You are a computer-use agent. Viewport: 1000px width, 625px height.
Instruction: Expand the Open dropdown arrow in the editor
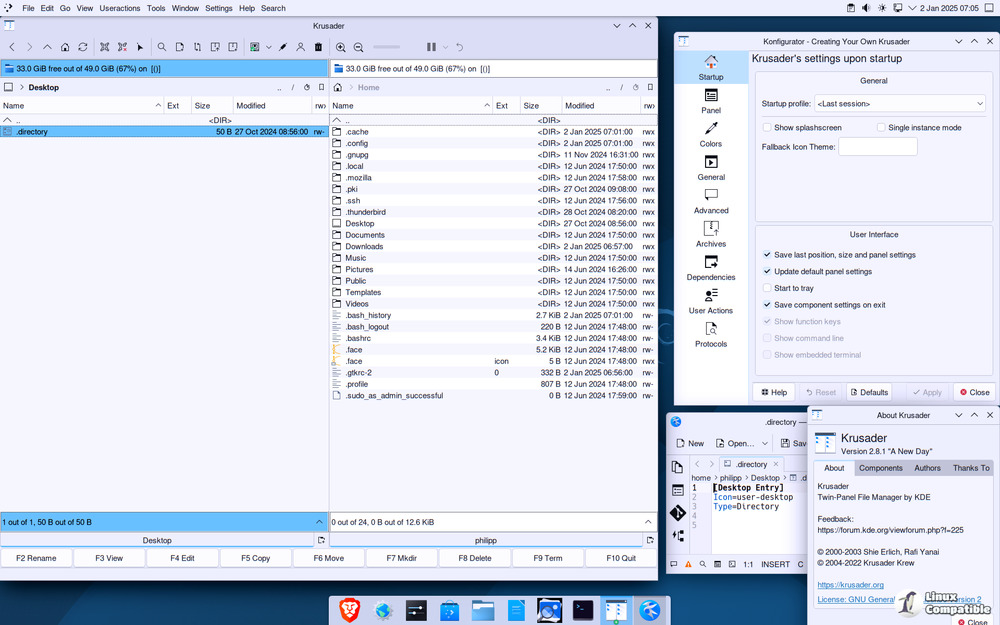tap(765, 443)
